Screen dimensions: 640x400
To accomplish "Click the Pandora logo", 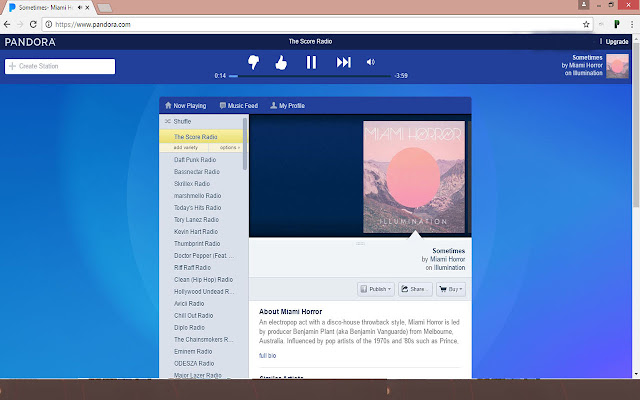I will click(30, 42).
